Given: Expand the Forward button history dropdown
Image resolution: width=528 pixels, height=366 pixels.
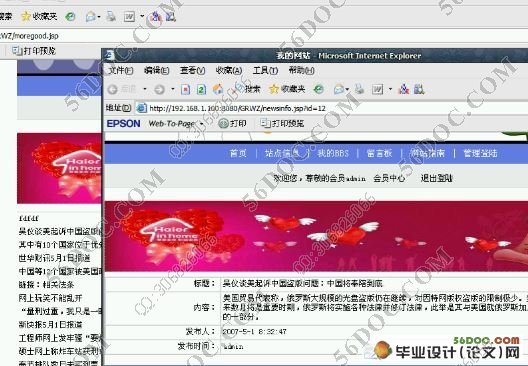Looking at the screenshot, I should tap(173, 89).
